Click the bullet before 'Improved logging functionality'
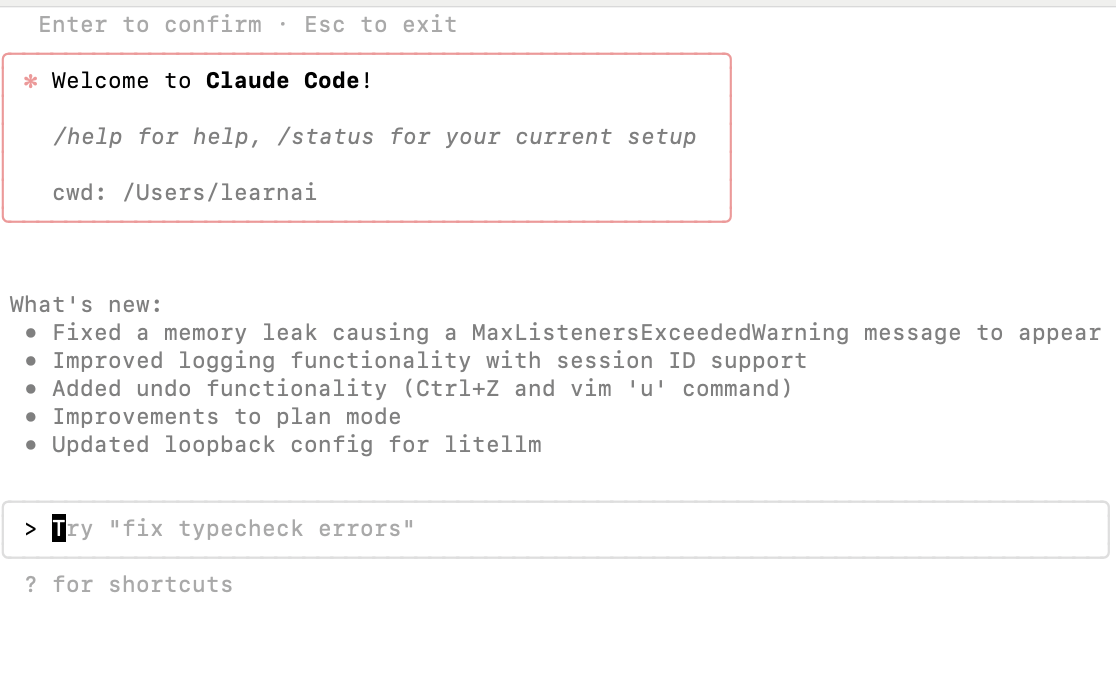This screenshot has width=1116, height=680. [31, 361]
